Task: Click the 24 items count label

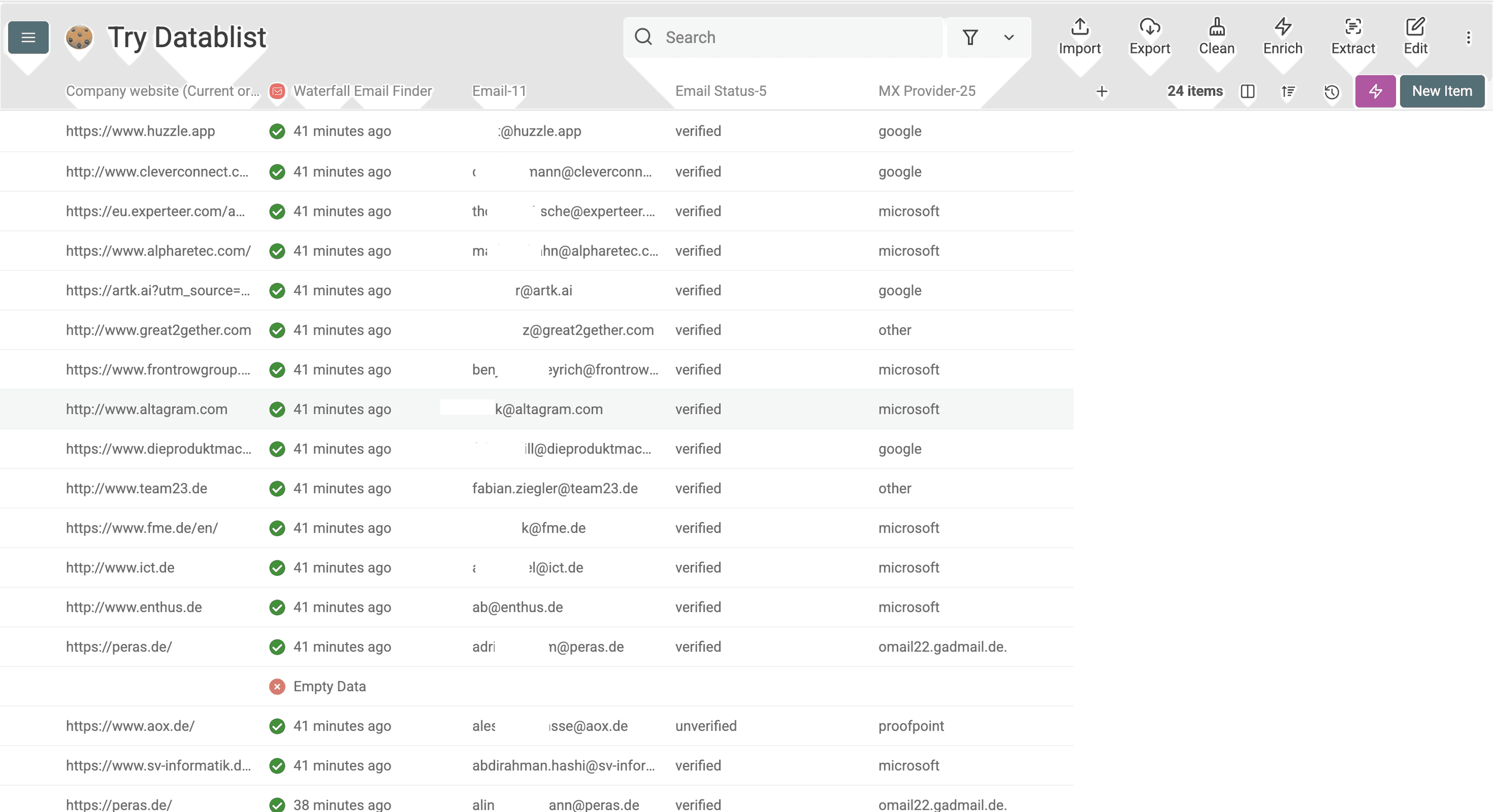Action: [x=1194, y=91]
